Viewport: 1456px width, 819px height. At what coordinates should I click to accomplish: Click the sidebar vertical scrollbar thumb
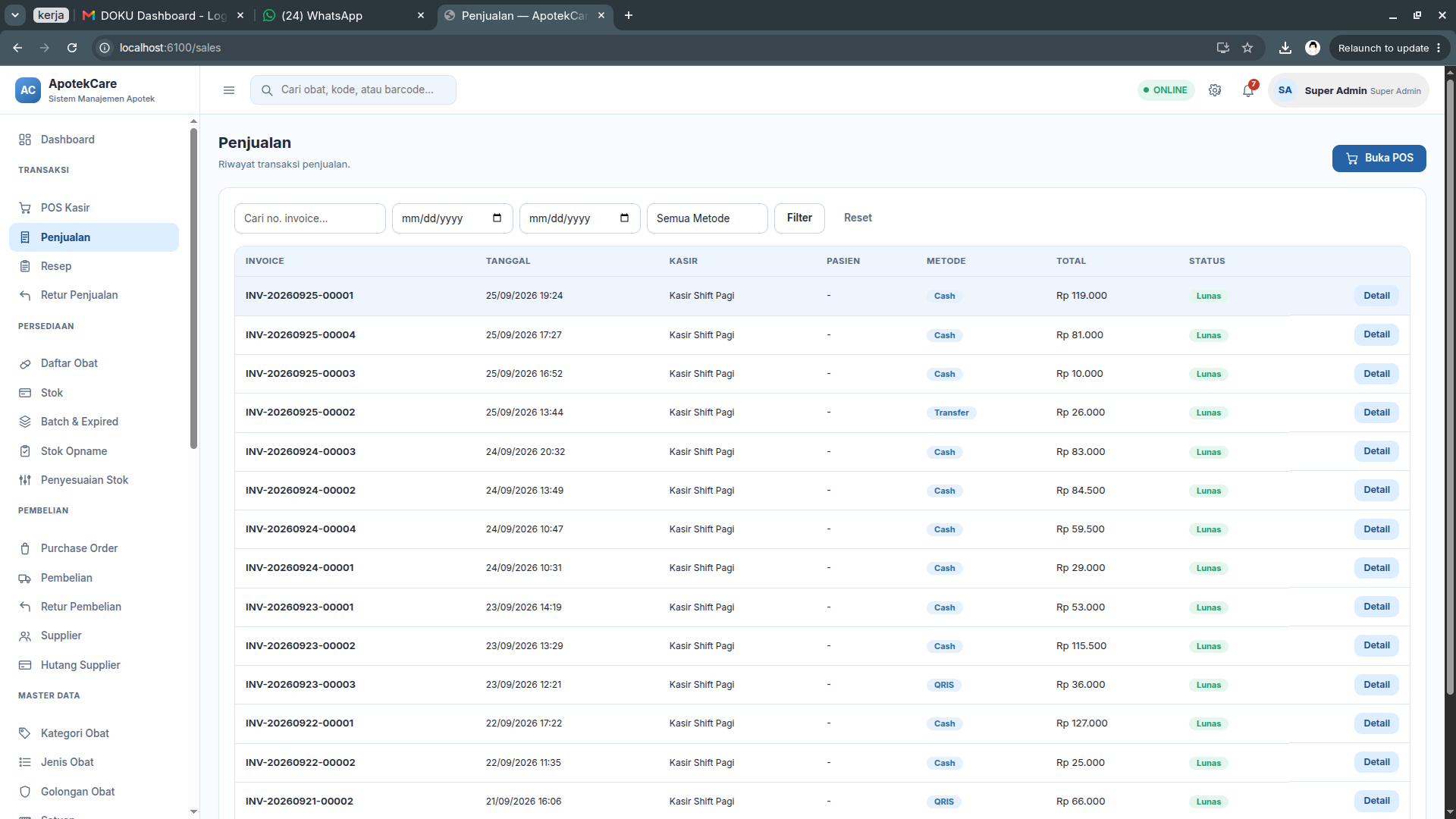tap(193, 288)
